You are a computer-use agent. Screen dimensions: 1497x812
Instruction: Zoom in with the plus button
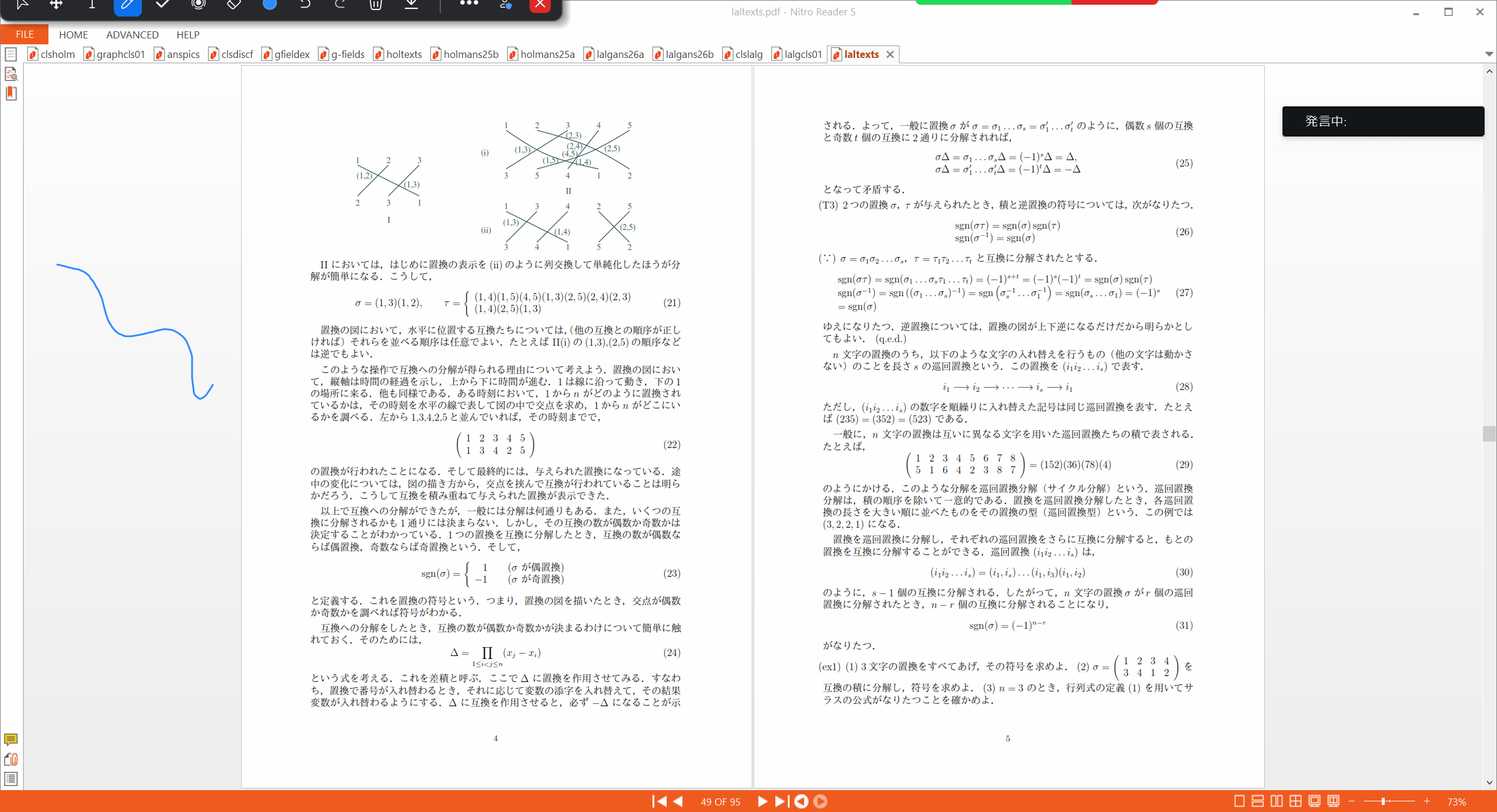pyautogui.click(x=1427, y=801)
